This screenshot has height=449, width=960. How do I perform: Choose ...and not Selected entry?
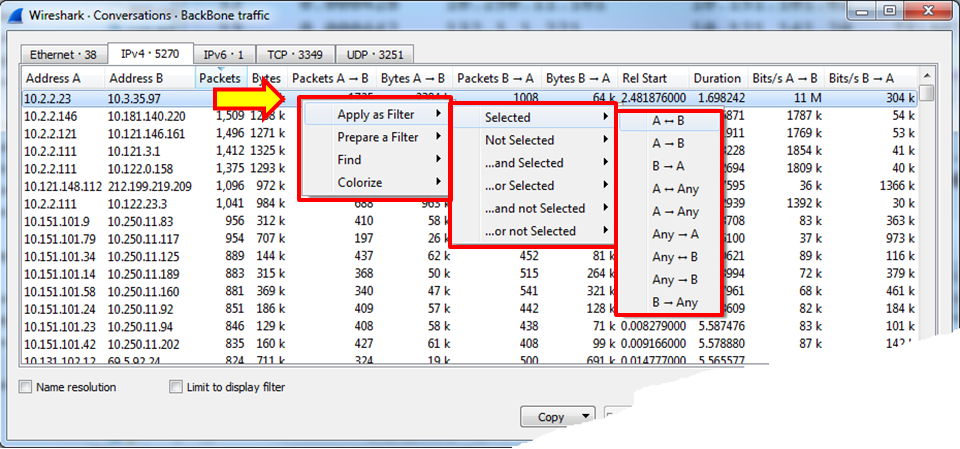point(533,208)
